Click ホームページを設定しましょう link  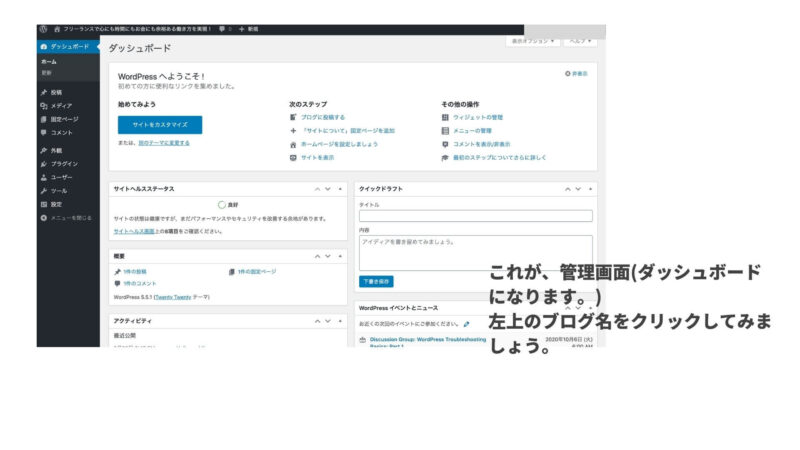coord(339,144)
